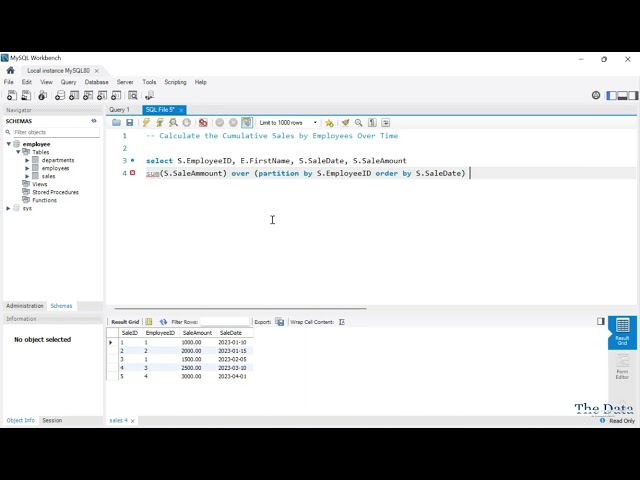Sort by the SaleAmount column header
Image resolution: width=640 pixels, height=480 pixels.
pos(197,333)
